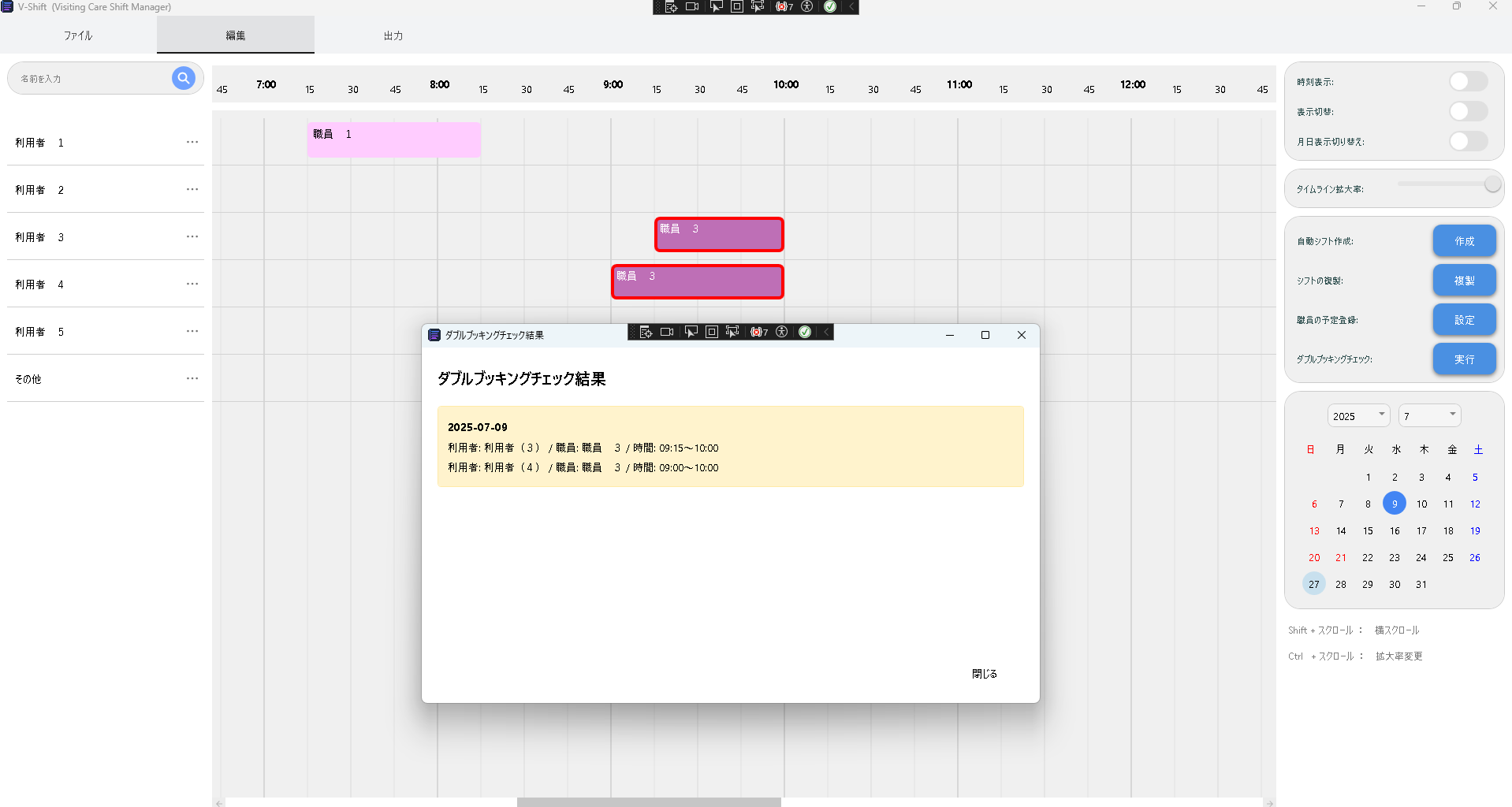Image resolution: width=1512 pixels, height=807 pixels.
Task: Toggle the 時刻表示 switch
Action: click(1468, 82)
